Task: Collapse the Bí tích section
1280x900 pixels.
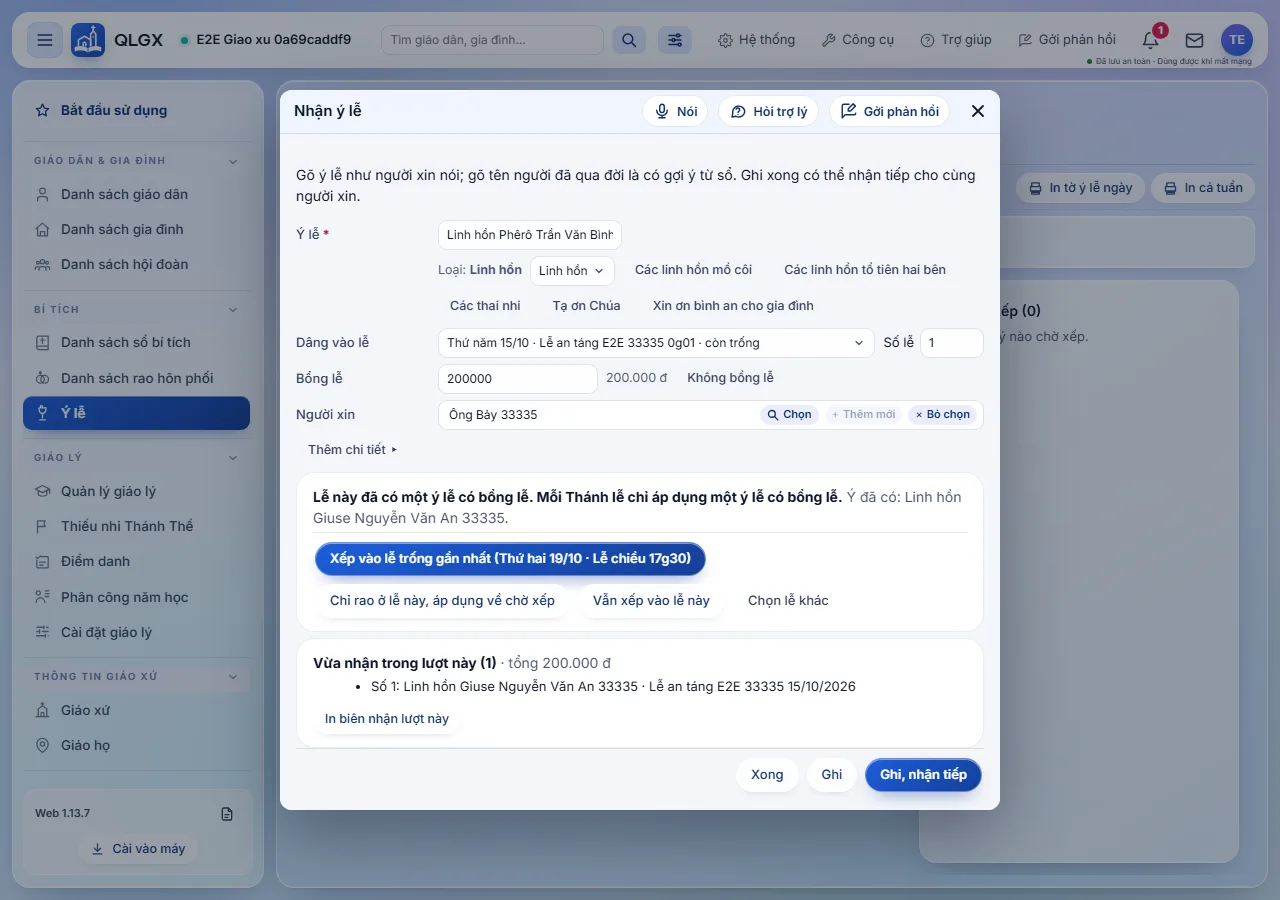Action: point(136,310)
